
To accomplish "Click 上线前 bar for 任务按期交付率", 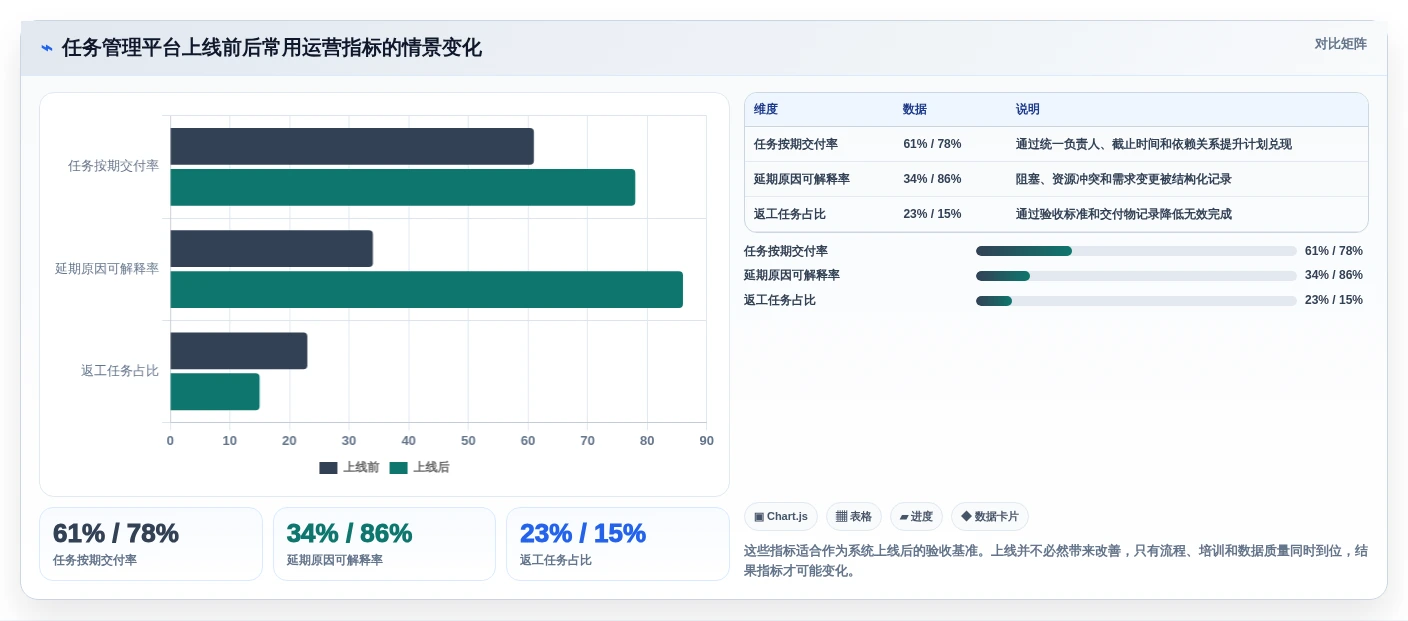I will [352, 146].
